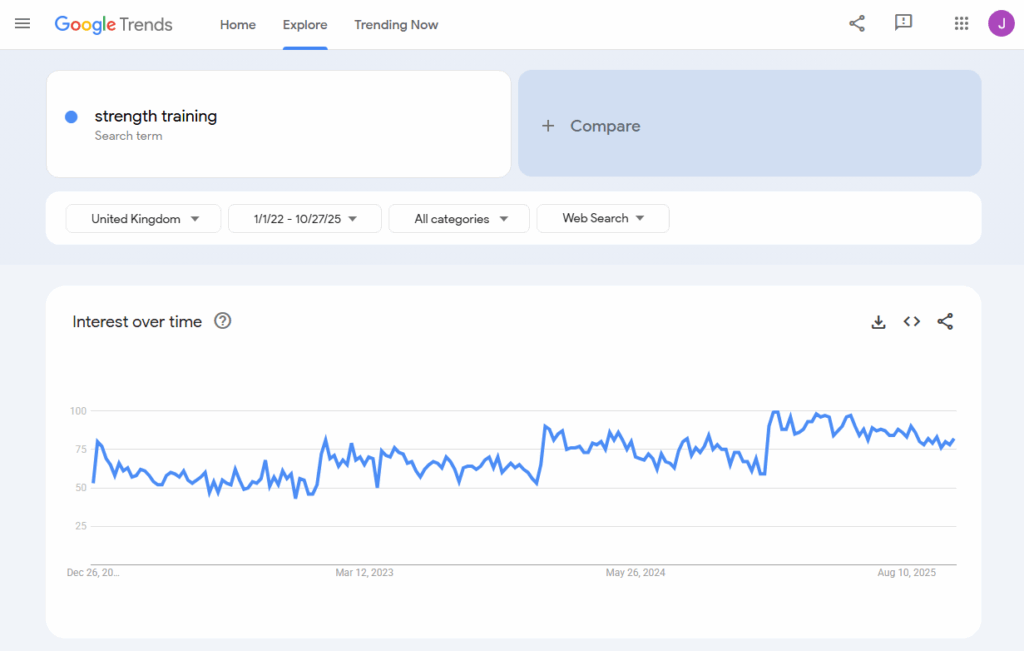Open the Trending Now tab
Screen dimensions: 1024x651
pos(396,25)
